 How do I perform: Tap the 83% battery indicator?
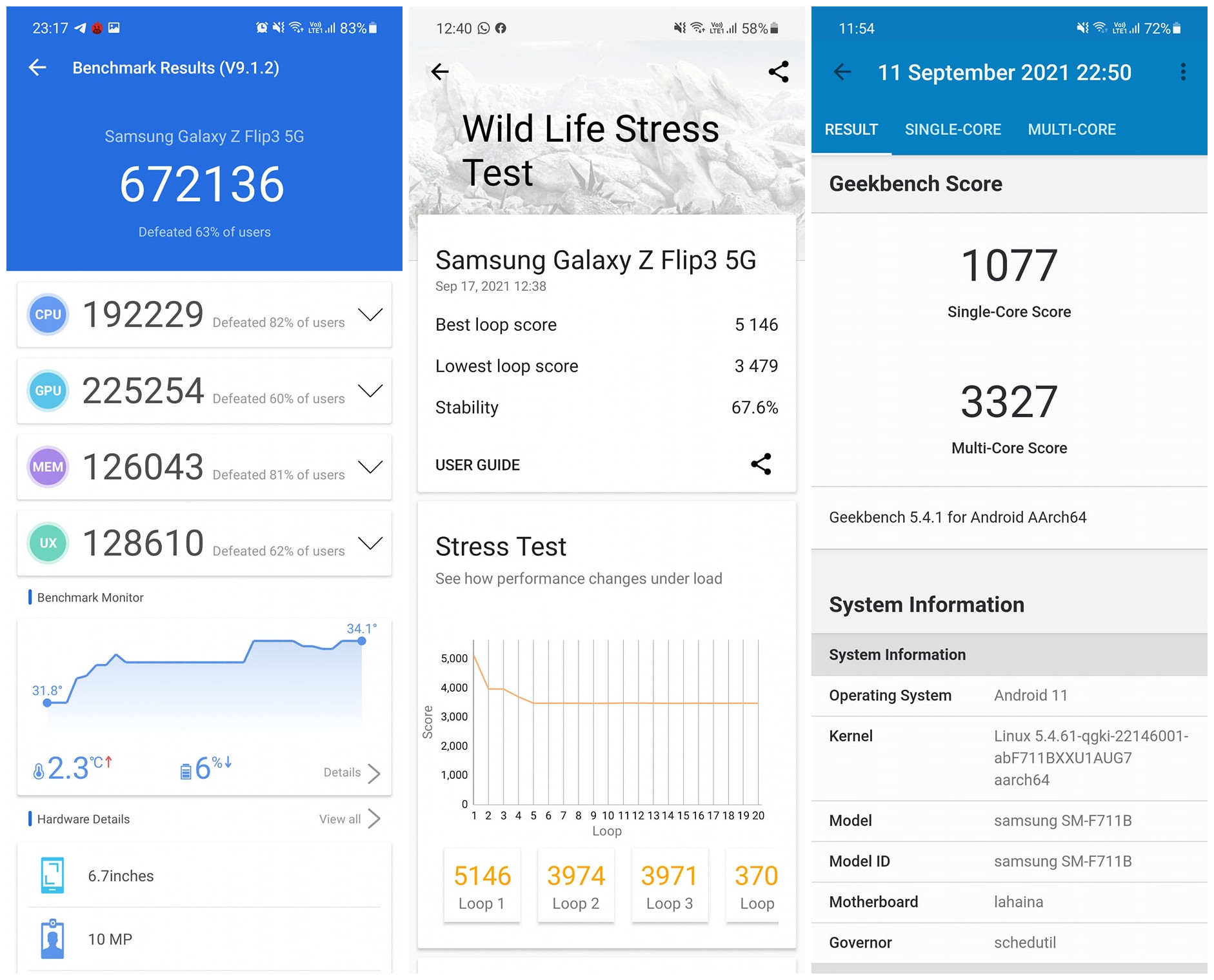point(359,28)
